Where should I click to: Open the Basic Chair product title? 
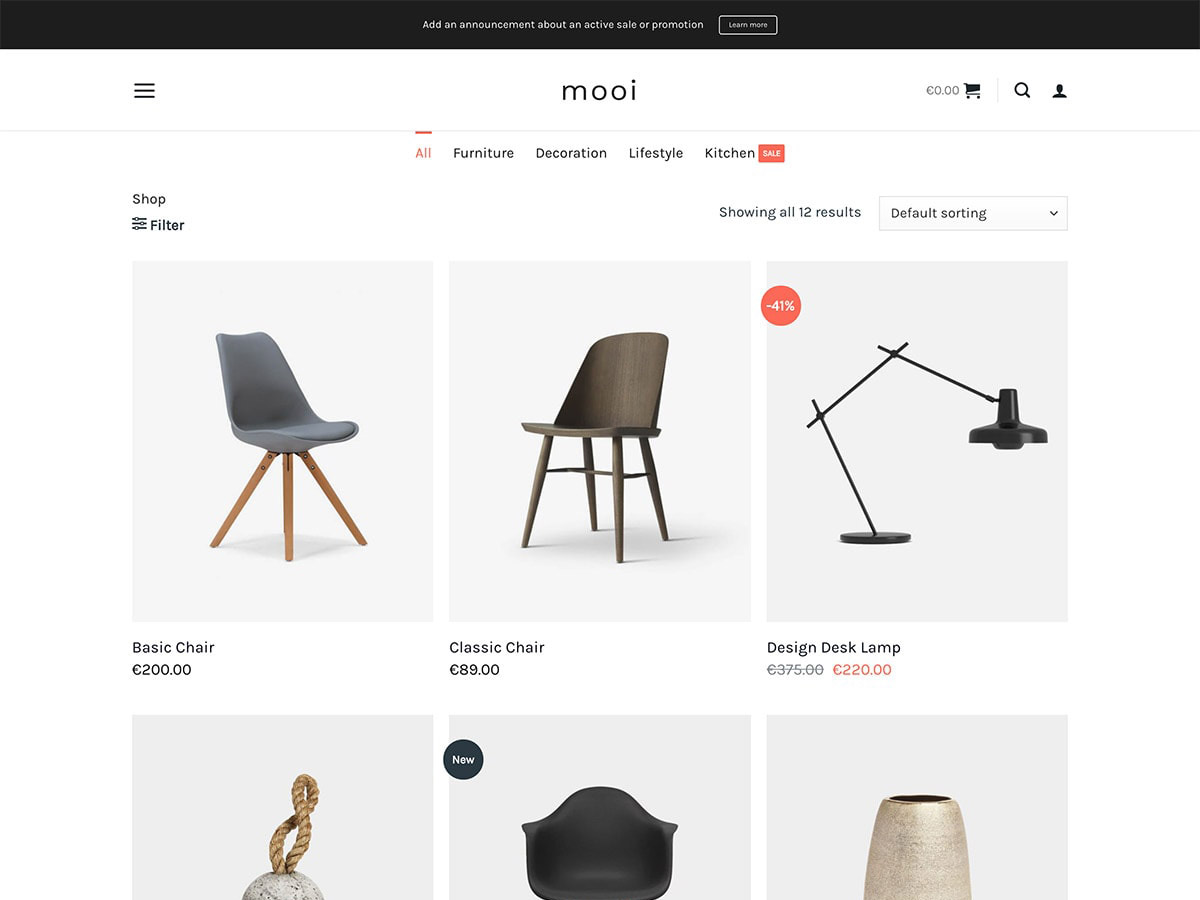[173, 647]
